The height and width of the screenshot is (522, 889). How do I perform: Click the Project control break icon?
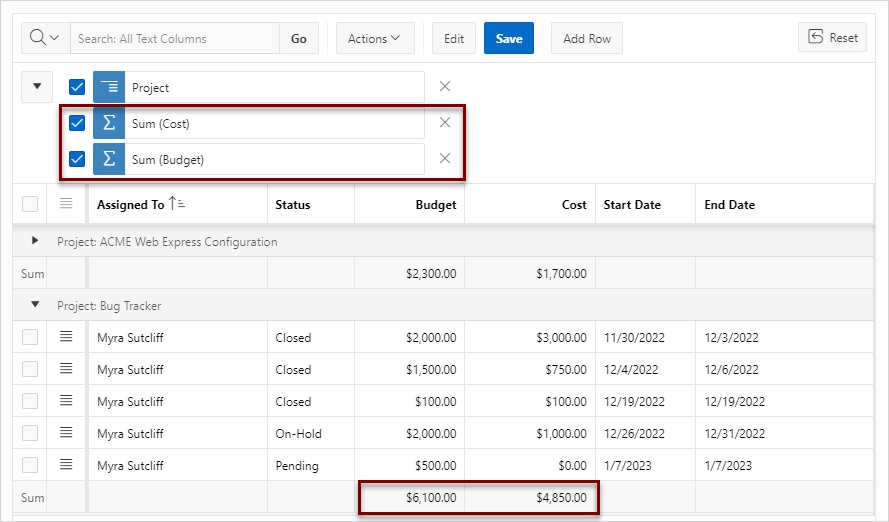coord(109,87)
